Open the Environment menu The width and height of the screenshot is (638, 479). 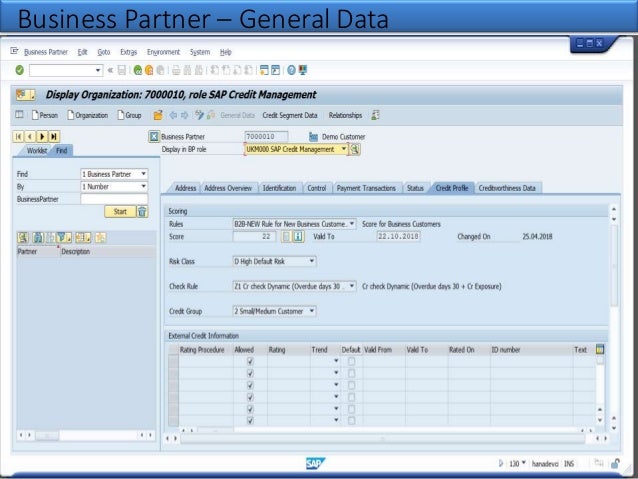click(164, 52)
